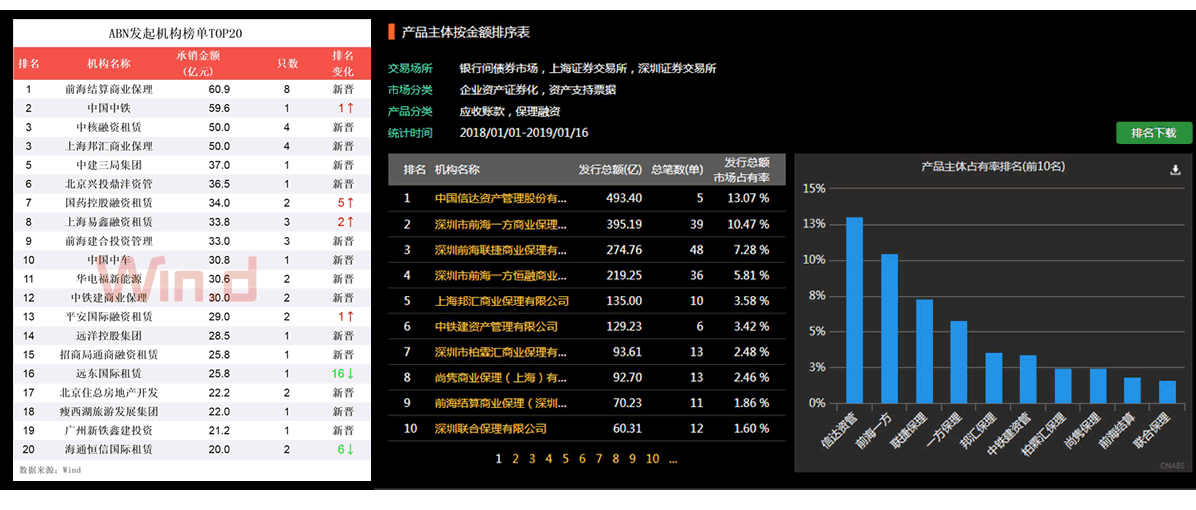Click the 联合保理 bar in chart
1196x510 pixels.
point(1168,392)
